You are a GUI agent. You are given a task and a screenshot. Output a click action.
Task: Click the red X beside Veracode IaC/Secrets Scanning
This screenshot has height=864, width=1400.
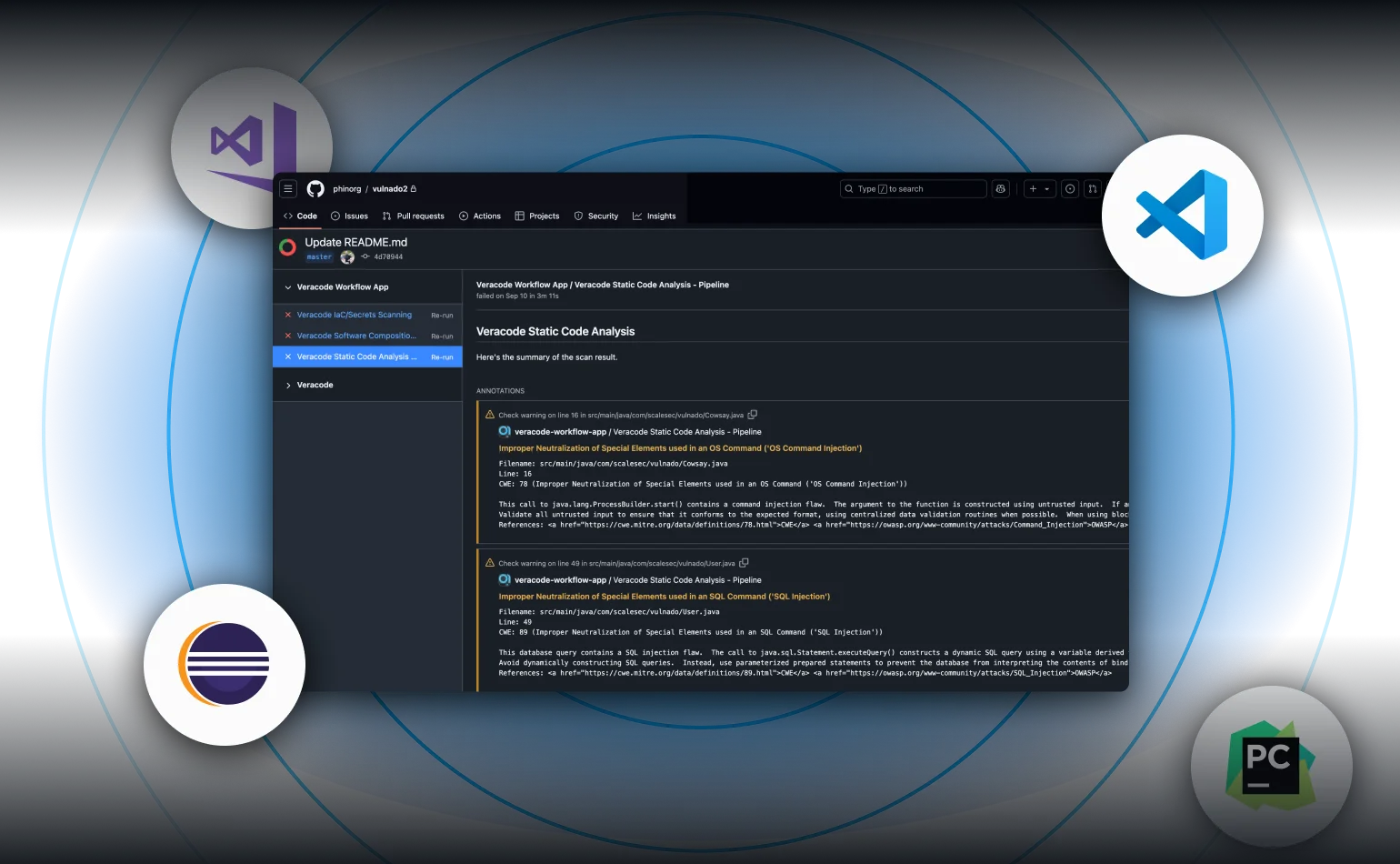tap(288, 315)
